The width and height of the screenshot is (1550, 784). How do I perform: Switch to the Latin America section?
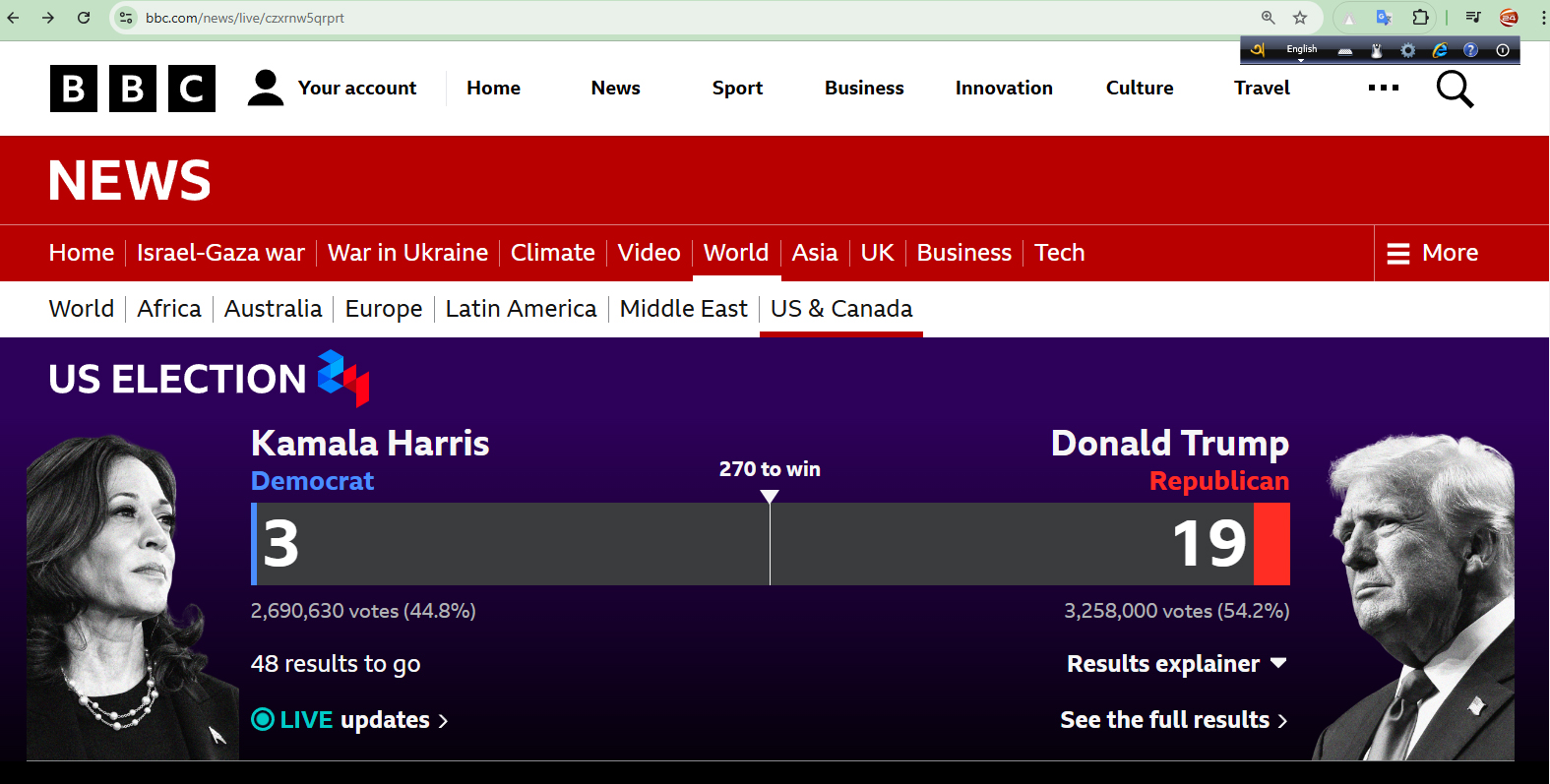tap(521, 309)
